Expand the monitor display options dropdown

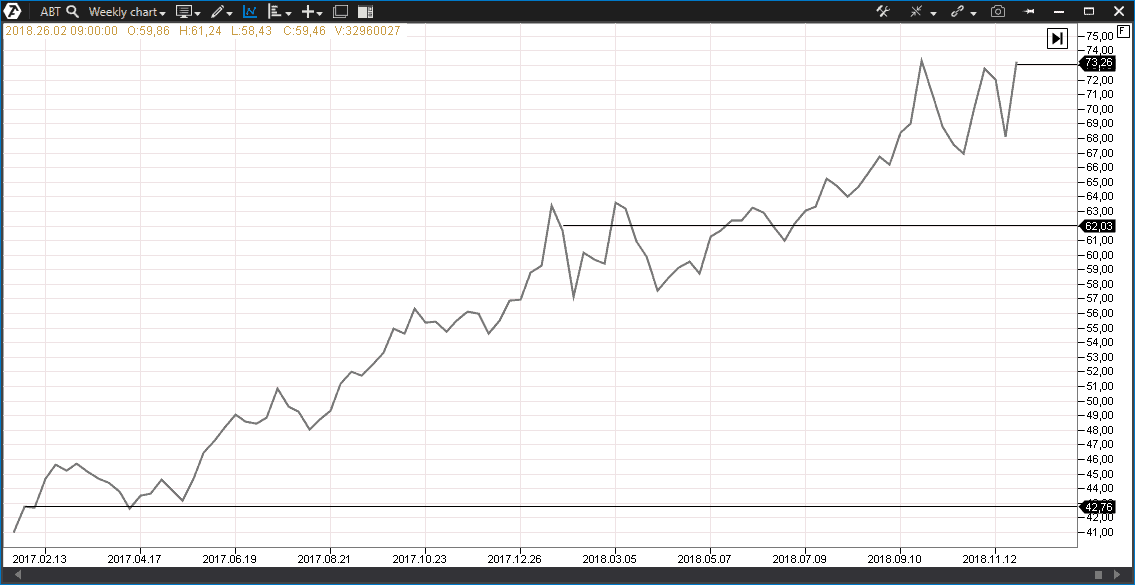point(188,12)
